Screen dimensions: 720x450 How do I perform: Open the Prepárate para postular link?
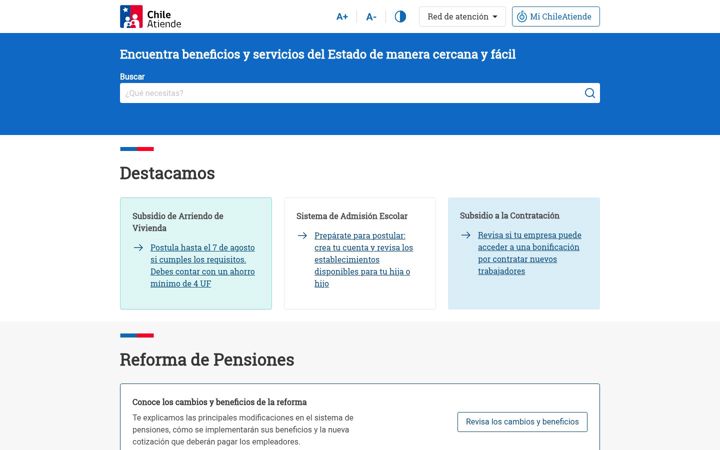(x=364, y=259)
